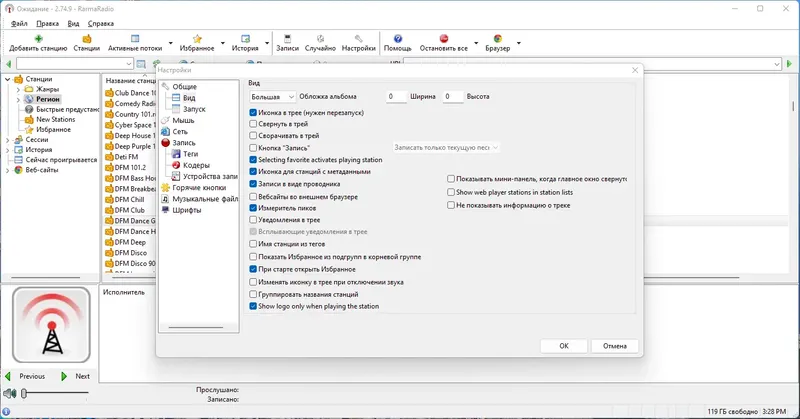Click the red Остановить все icon
Viewport: 800px width, 419px height.
[x=443, y=38]
